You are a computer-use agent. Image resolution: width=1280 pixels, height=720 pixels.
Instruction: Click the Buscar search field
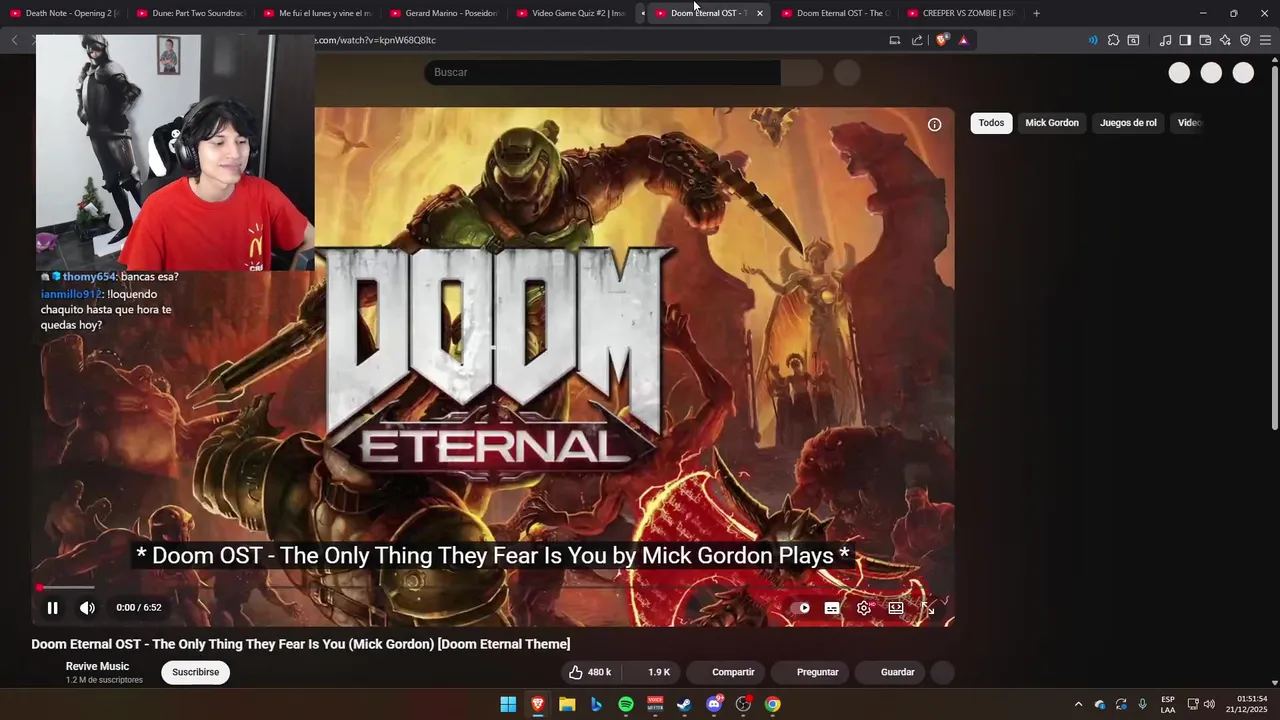pyautogui.click(x=602, y=72)
